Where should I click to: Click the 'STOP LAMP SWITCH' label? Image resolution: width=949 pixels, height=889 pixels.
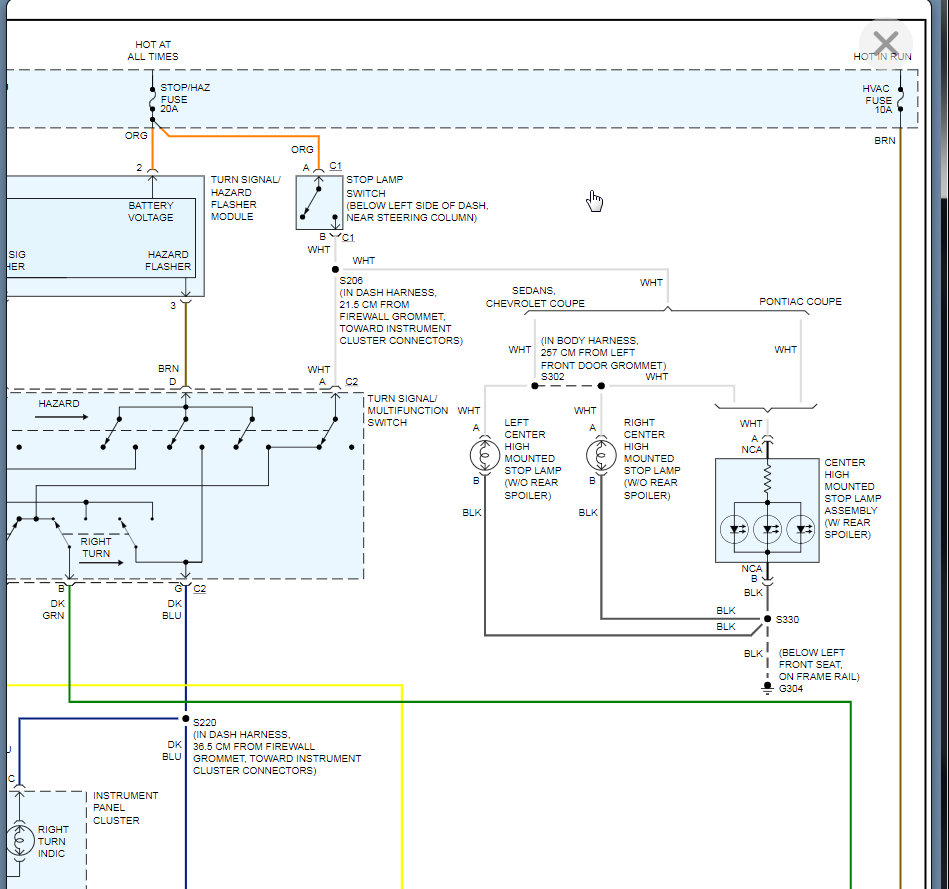tap(374, 186)
